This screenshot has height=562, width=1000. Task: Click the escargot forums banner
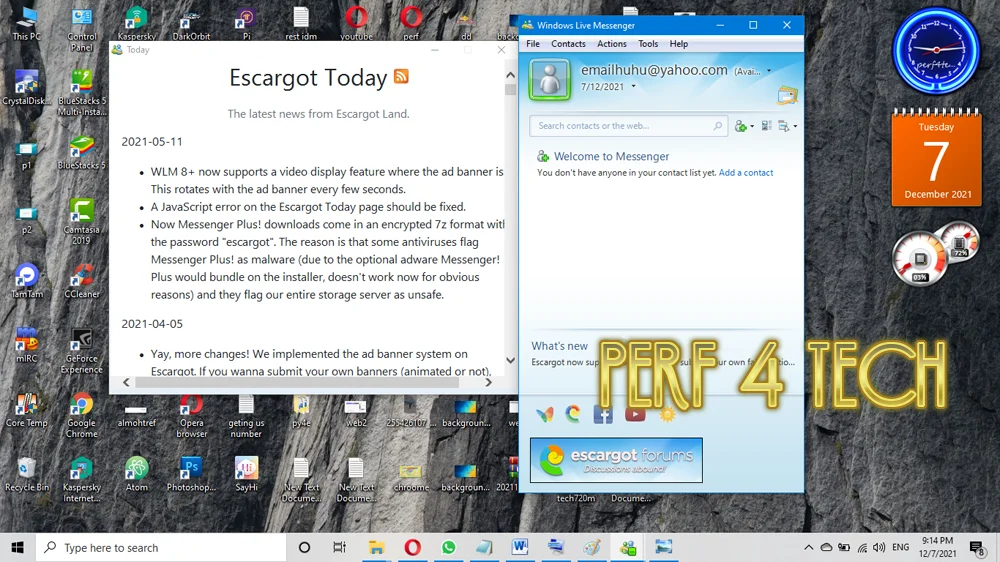[616, 460]
